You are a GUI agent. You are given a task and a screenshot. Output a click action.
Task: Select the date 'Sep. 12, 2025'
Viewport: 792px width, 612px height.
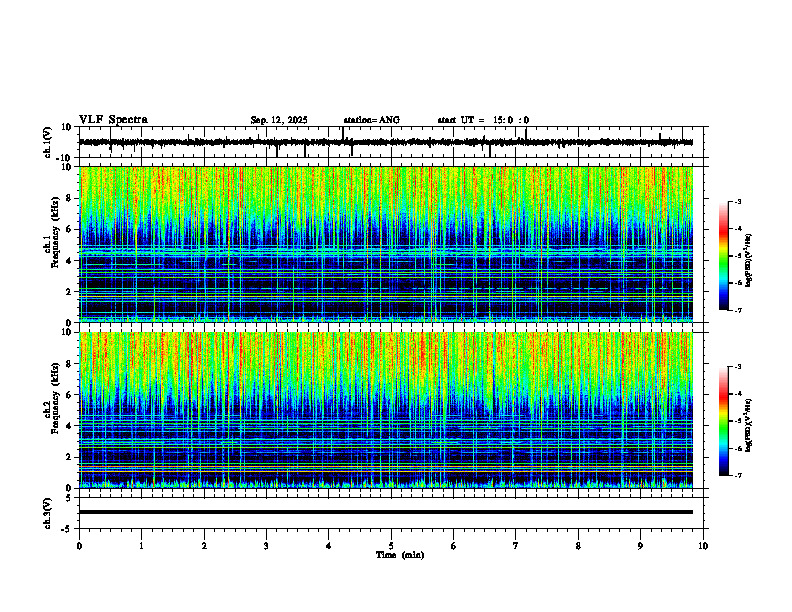(x=279, y=120)
